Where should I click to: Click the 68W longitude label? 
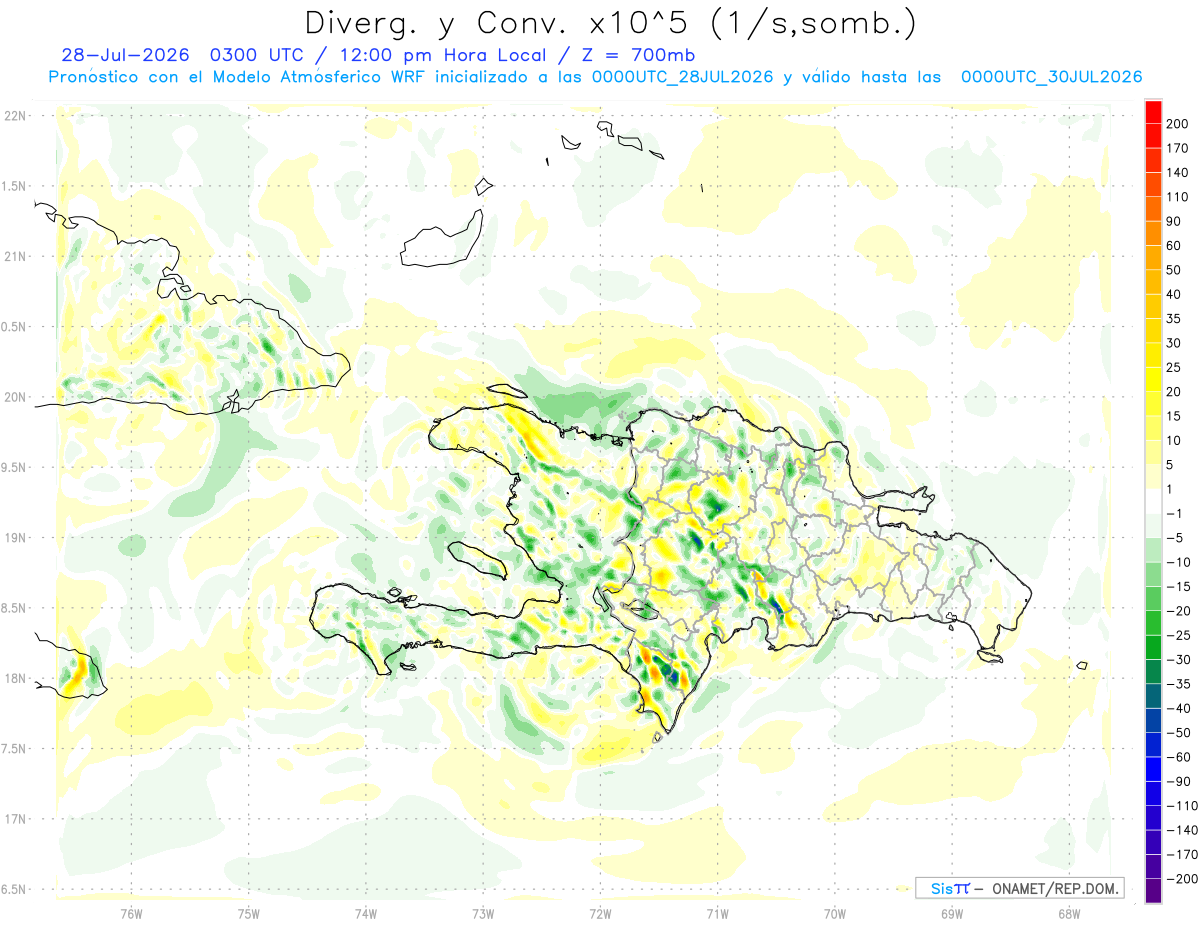point(1069,914)
